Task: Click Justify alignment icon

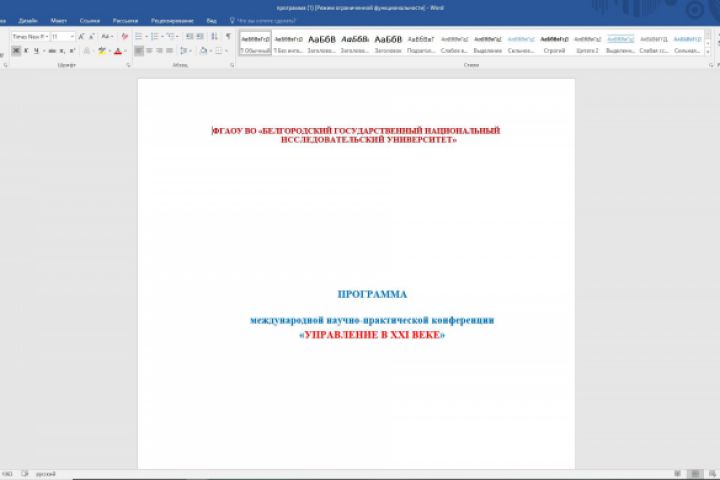Action: (169, 51)
